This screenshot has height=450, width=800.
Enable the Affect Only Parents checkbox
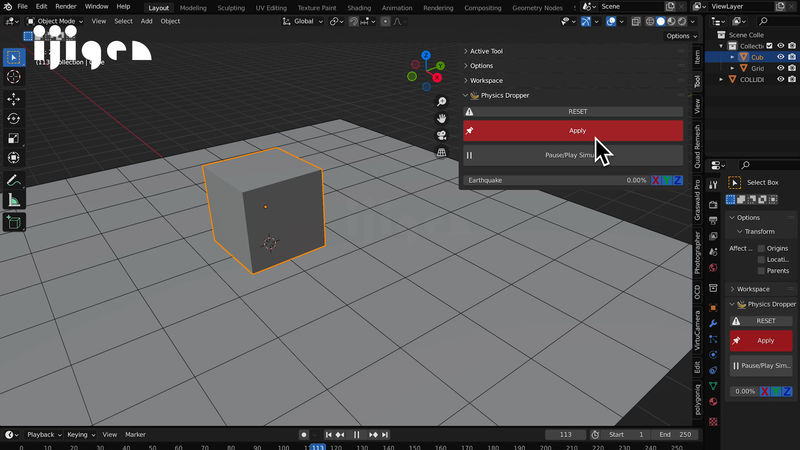tap(761, 271)
